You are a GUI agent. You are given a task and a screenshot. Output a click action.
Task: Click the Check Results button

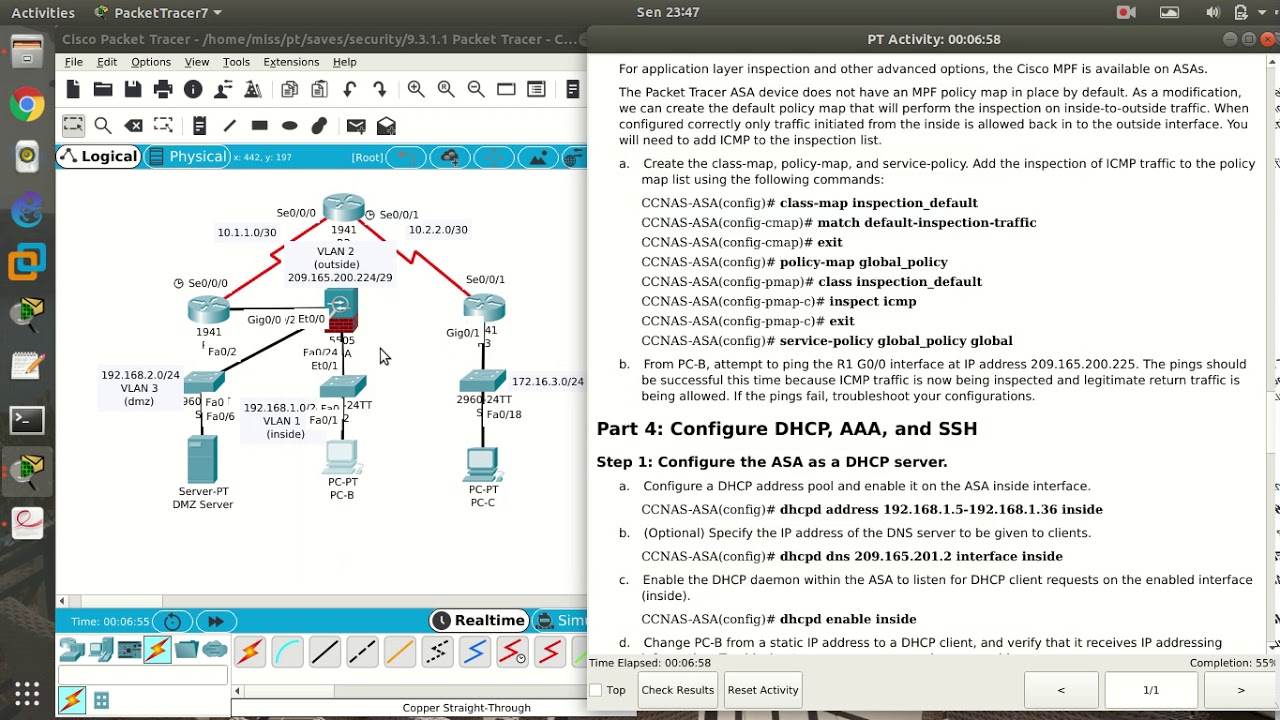pyautogui.click(x=678, y=690)
